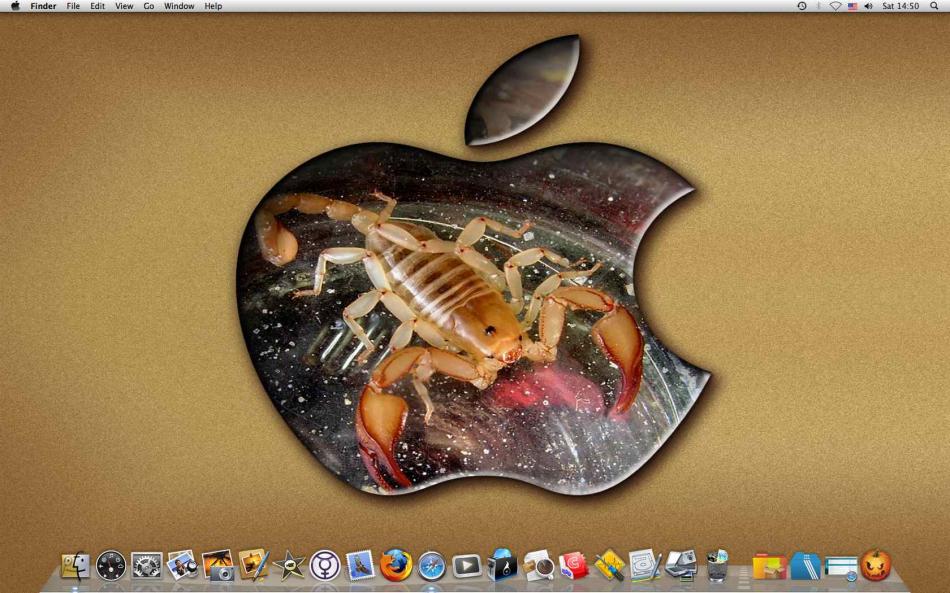Image resolution: width=950 pixels, height=593 pixels.
Task: Open Spotlight search magnifier
Action: coord(934,6)
